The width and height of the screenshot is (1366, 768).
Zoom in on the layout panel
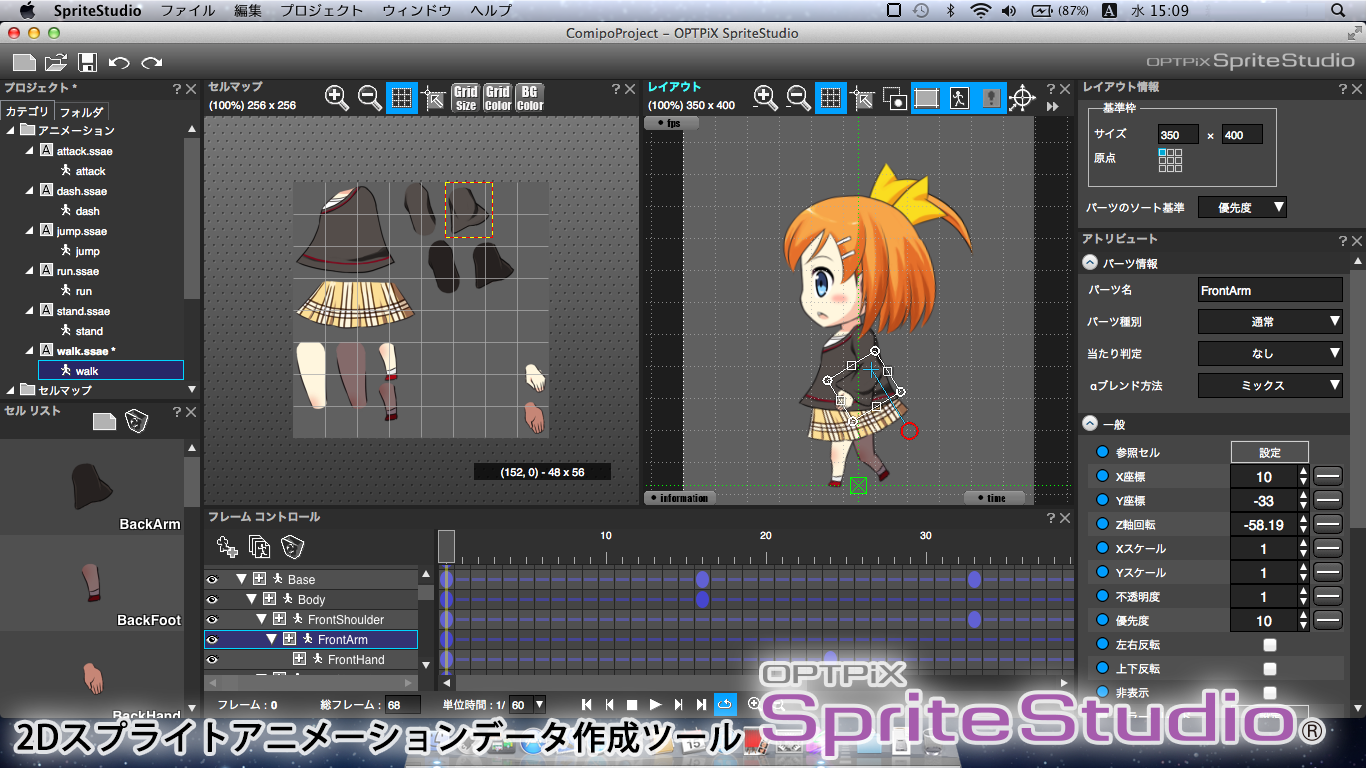tap(766, 97)
